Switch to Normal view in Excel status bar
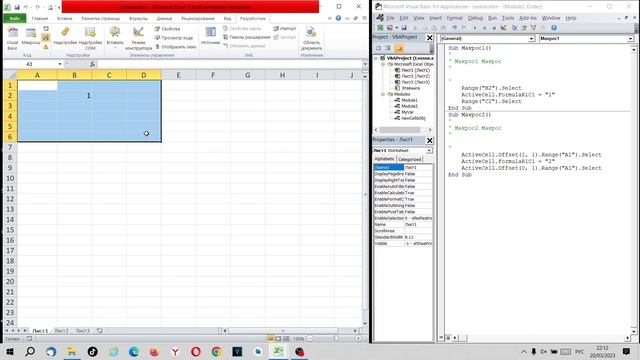The width and height of the screenshot is (640, 360). tap(271, 339)
